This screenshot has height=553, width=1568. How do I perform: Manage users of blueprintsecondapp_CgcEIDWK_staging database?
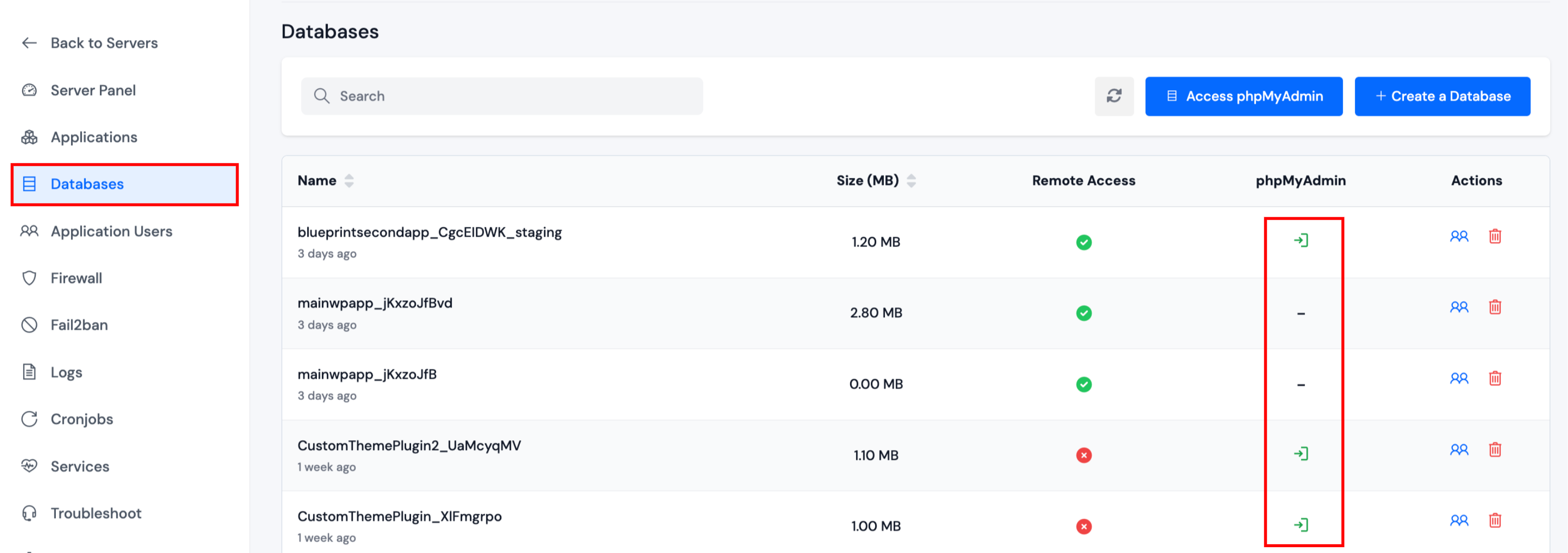pos(1459,236)
